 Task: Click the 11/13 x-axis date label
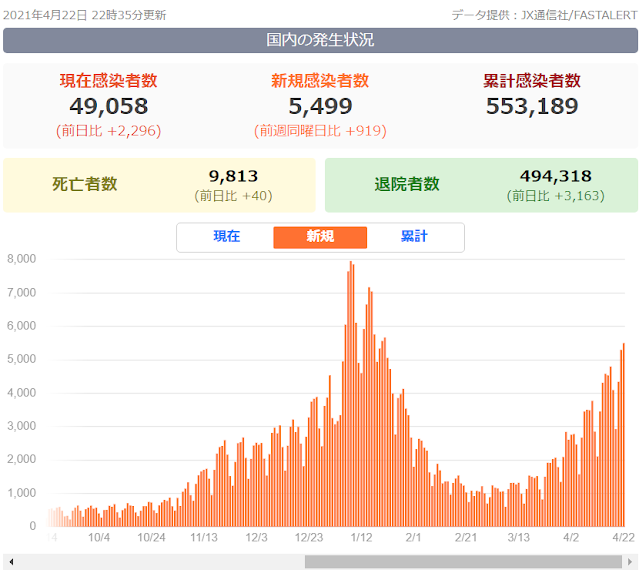pyautogui.click(x=204, y=538)
